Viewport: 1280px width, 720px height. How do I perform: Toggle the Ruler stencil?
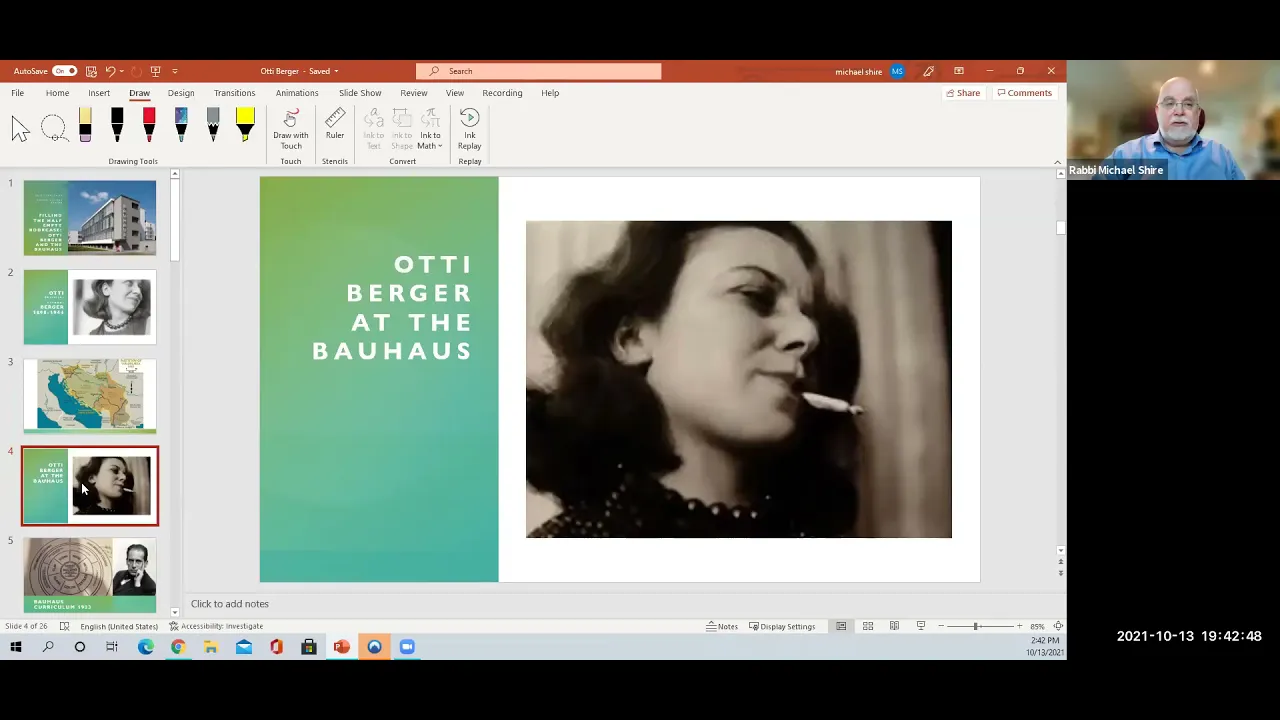click(335, 125)
